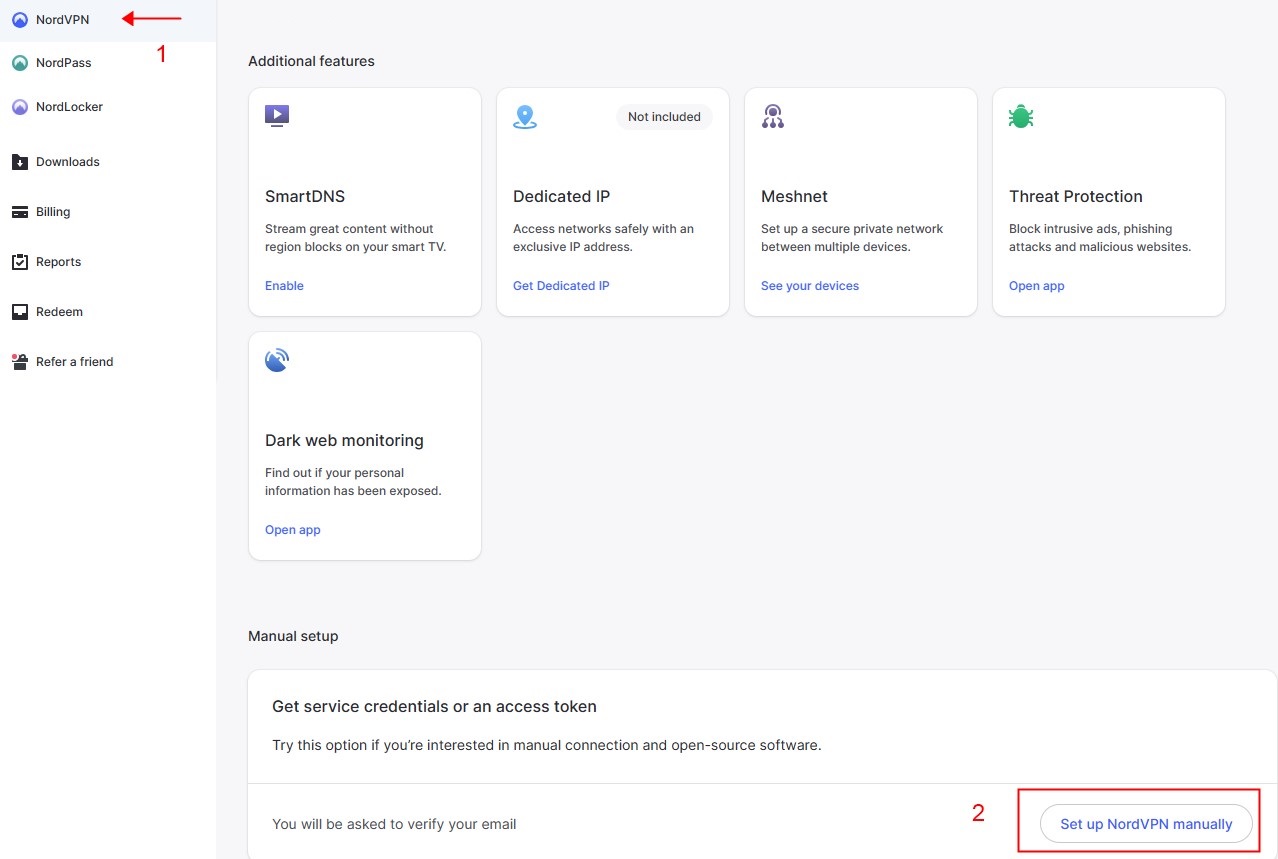Select the Dedicated IP card title
Viewport: 1278px width, 859px height.
coord(561,196)
